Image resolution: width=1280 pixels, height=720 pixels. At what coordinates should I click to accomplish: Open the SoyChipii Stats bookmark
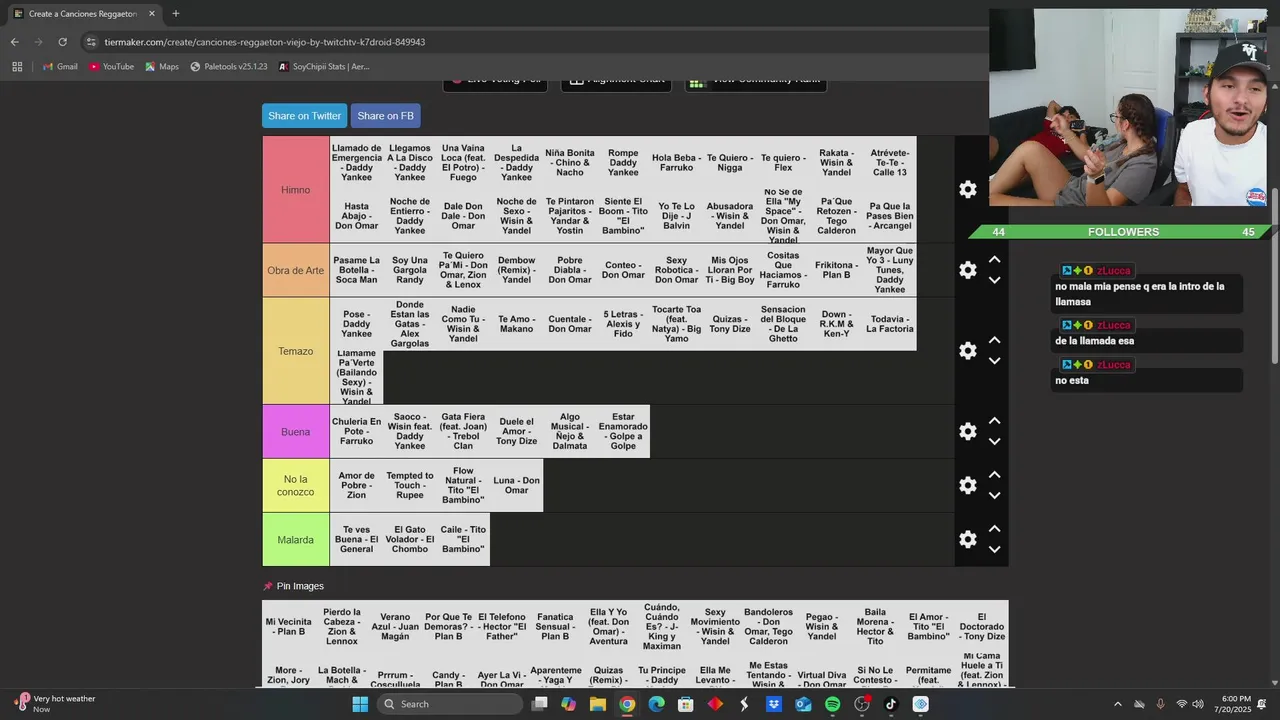tap(324, 67)
